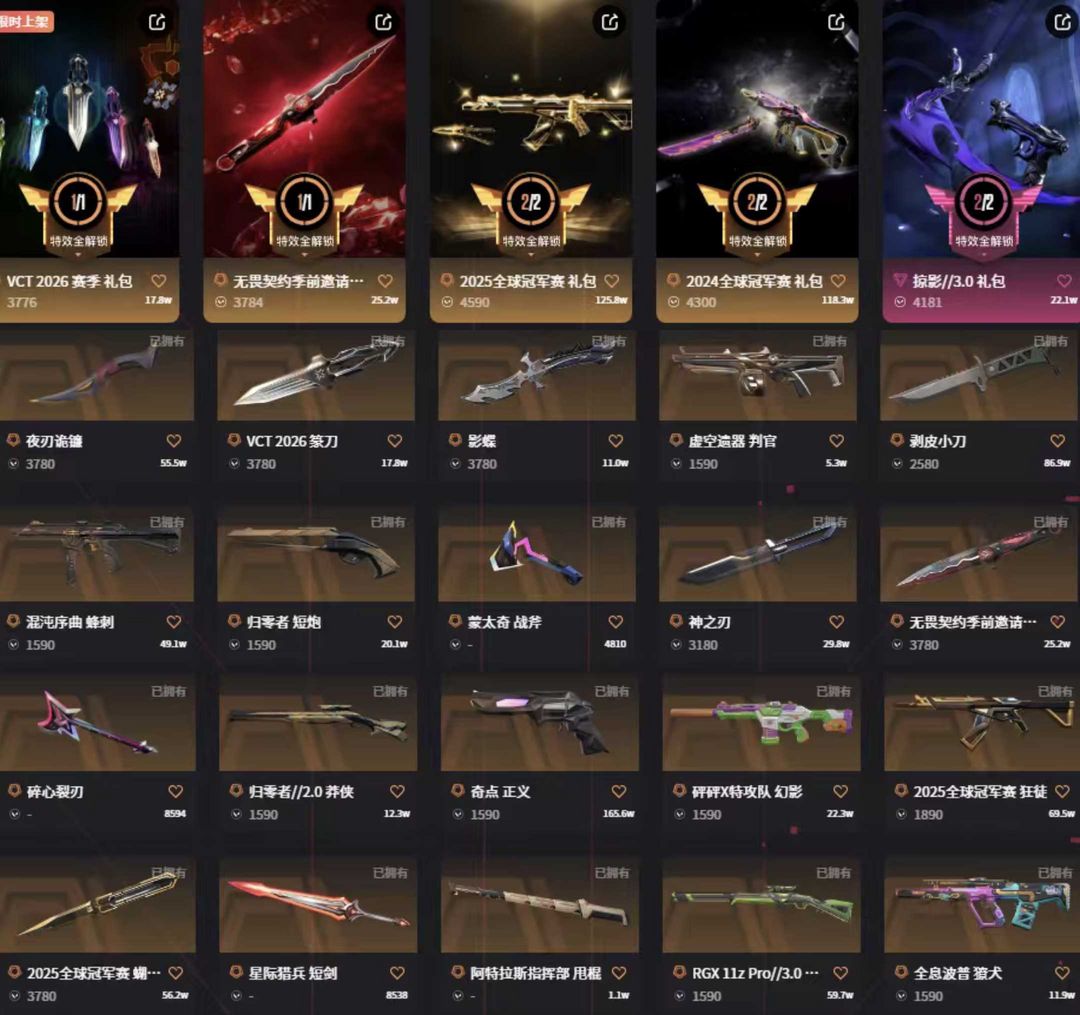Screen dimensions: 1080x1015
Task: Like the 剥皮小刀 knife skin
Action: point(1058,441)
